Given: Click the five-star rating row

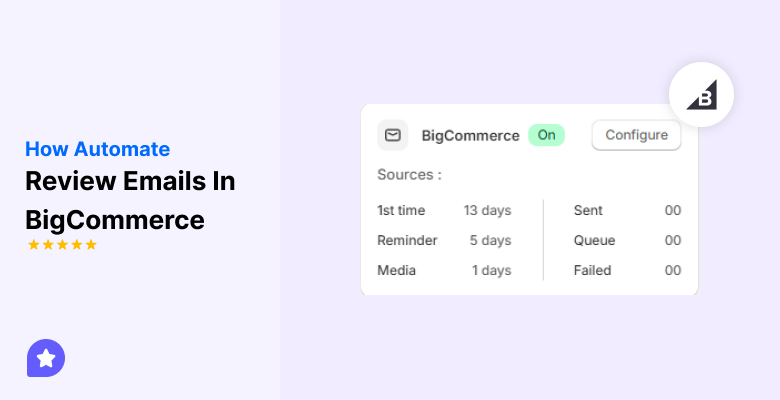Looking at the screenshot, I should (62, 245).
